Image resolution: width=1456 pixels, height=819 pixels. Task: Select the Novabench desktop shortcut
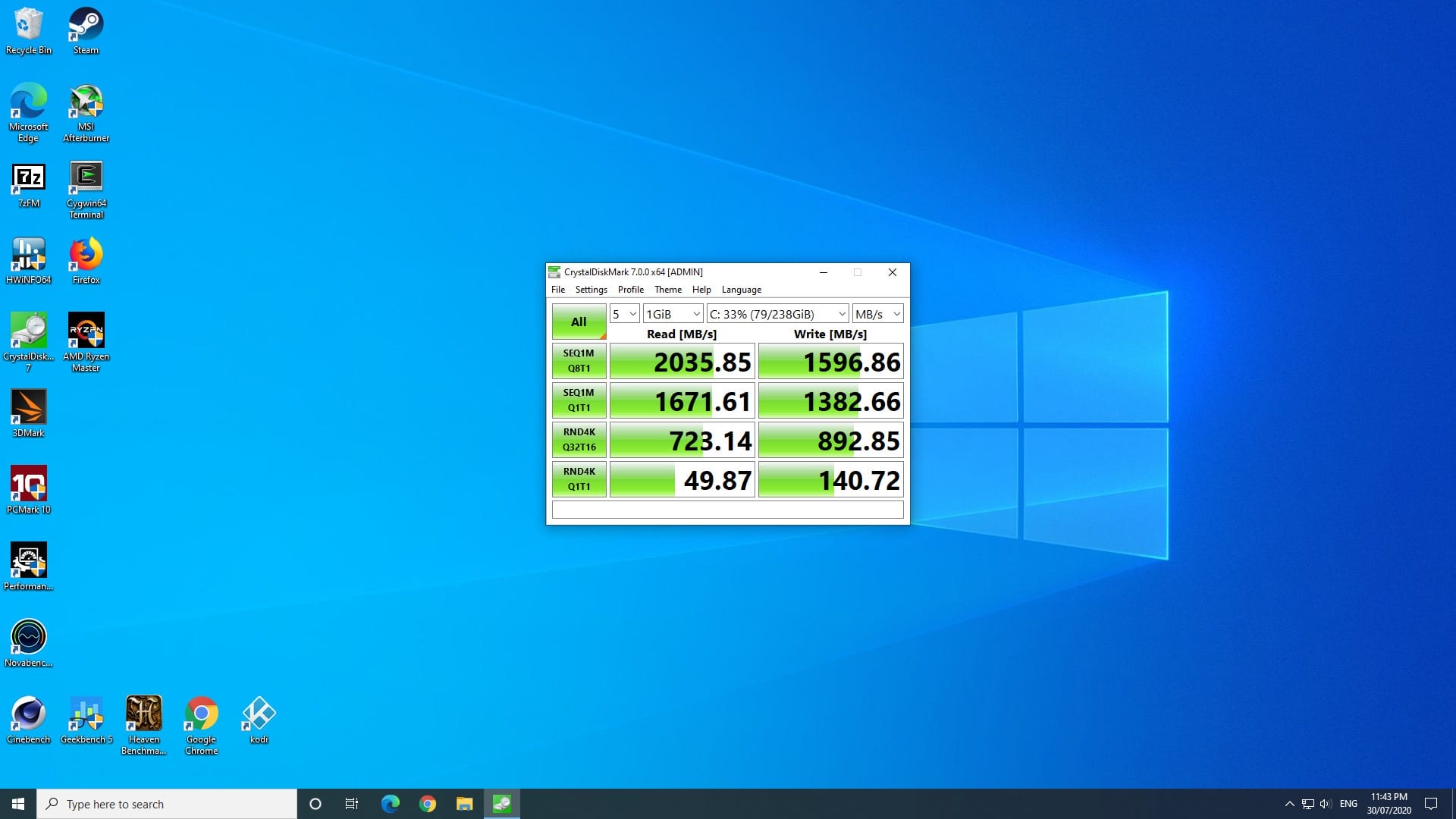coord(28,644)
